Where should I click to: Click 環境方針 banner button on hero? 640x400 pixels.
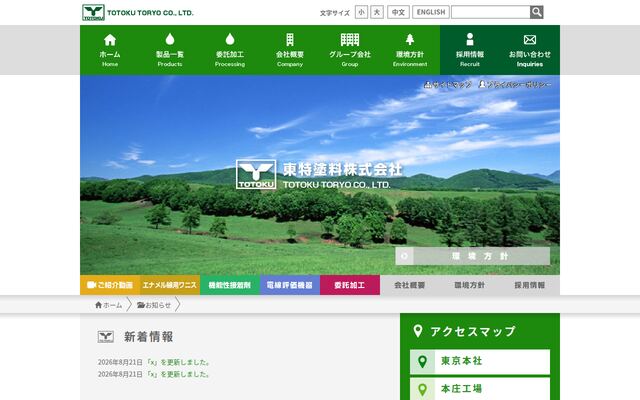(473, 256)
